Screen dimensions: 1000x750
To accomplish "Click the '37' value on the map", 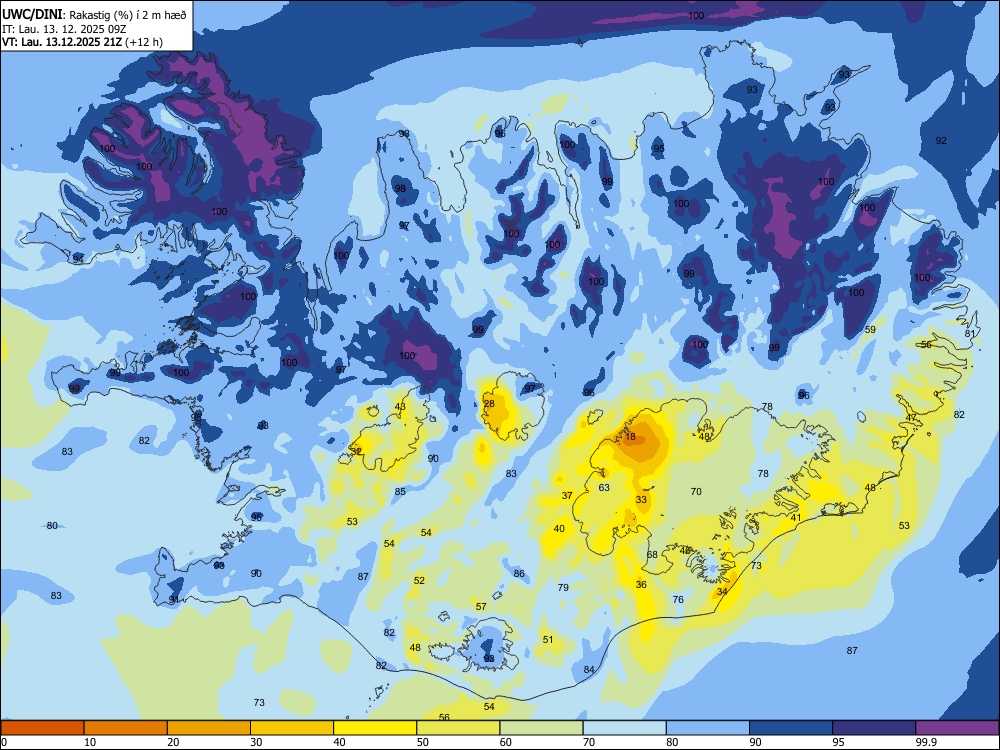I will [x=567, y=496].
